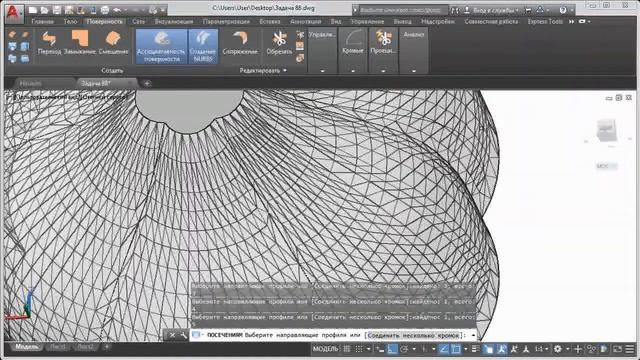Toggle snap mode in the status bar
Viewport: 640px width, 360px height.
click(x=359, y=349)
